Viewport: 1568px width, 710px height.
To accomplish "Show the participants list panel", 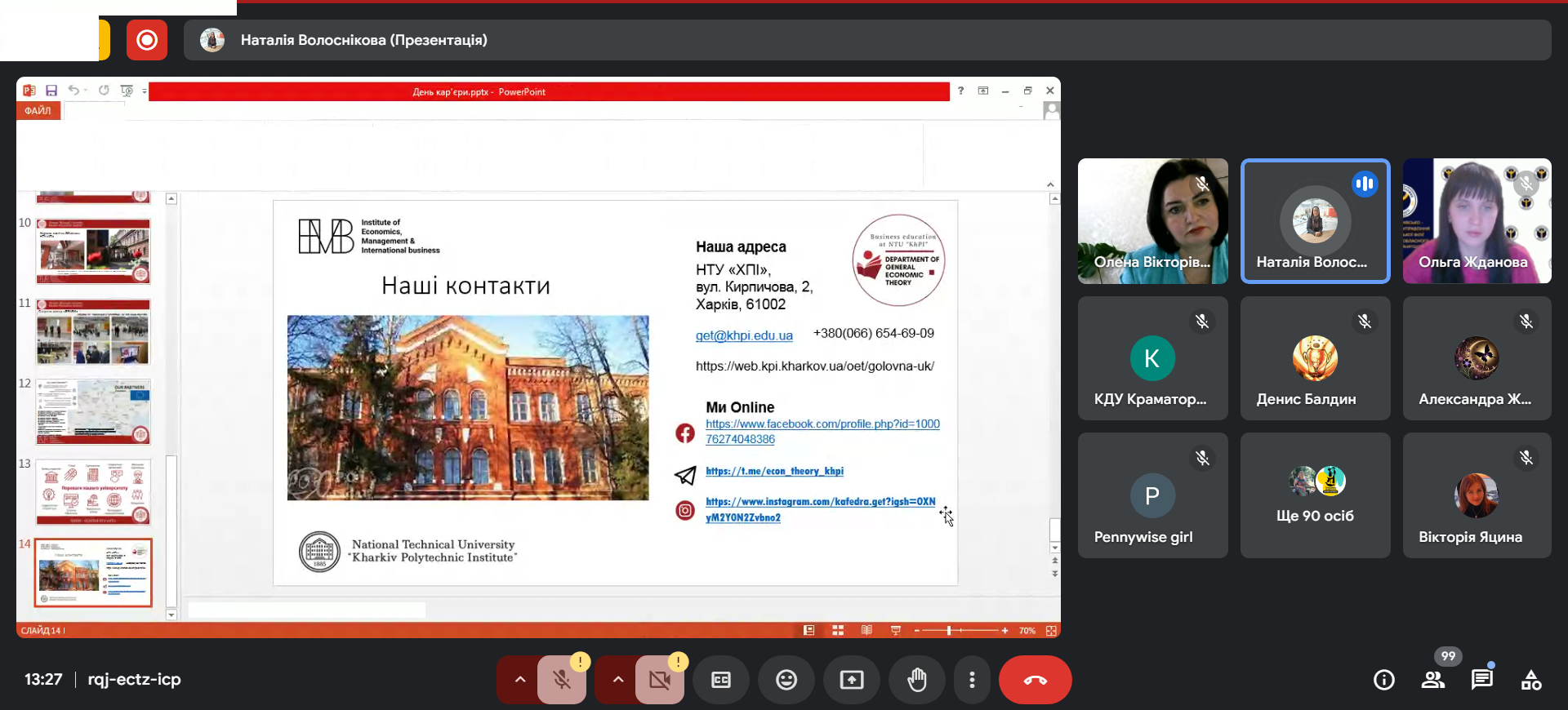I will click(x=1432, y=680).
